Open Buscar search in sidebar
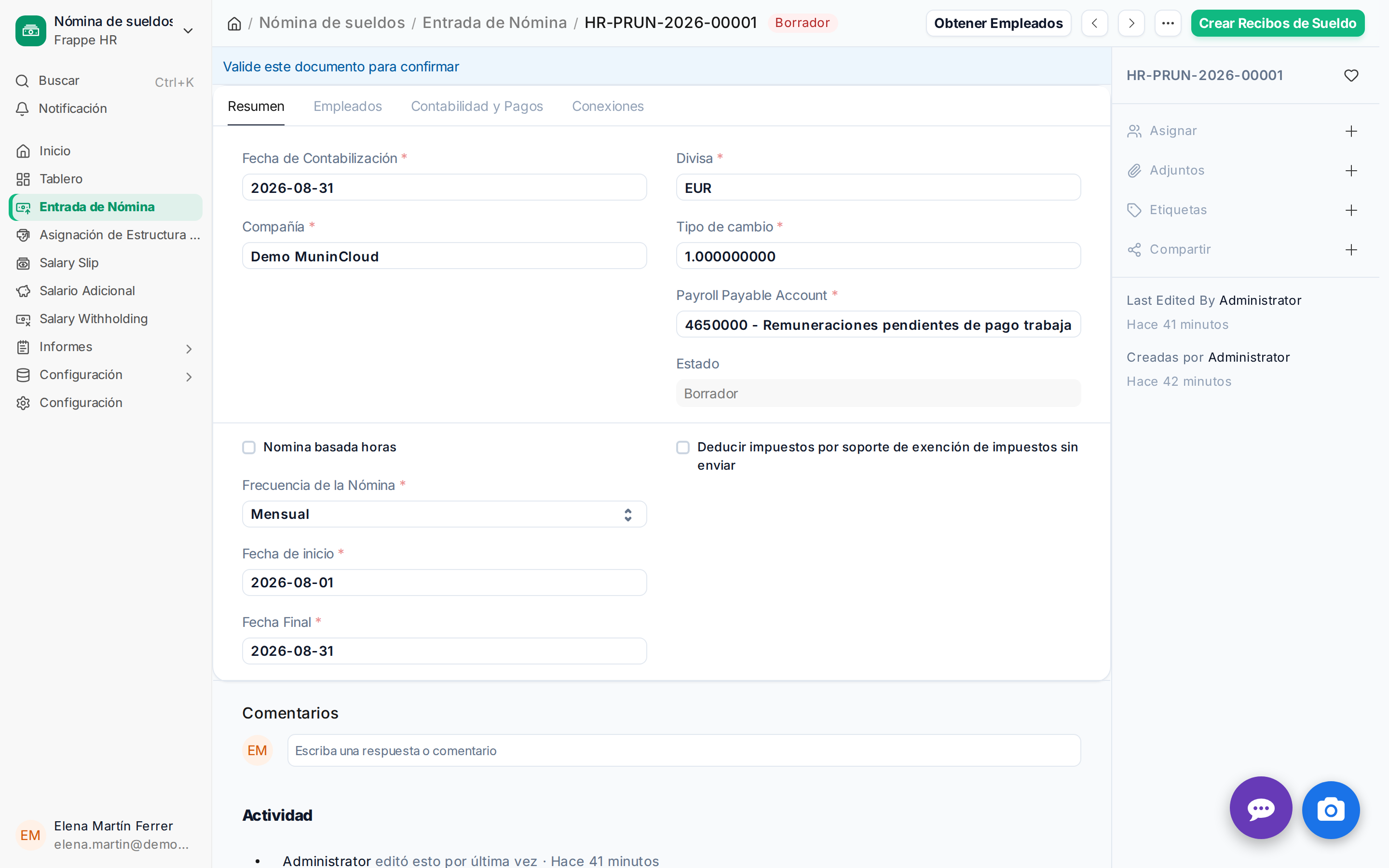The width and height of the screenshot is (1389, 868). coord(106,81)
